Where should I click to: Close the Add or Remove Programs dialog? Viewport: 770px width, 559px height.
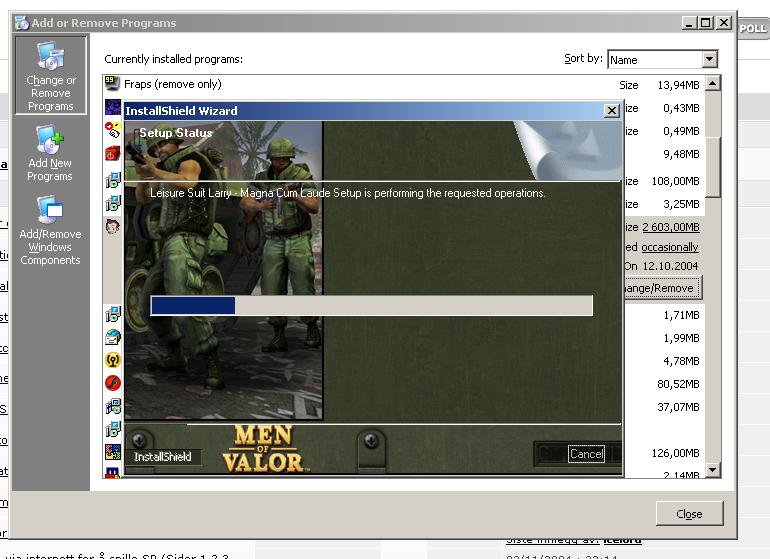tap(689, 514)
